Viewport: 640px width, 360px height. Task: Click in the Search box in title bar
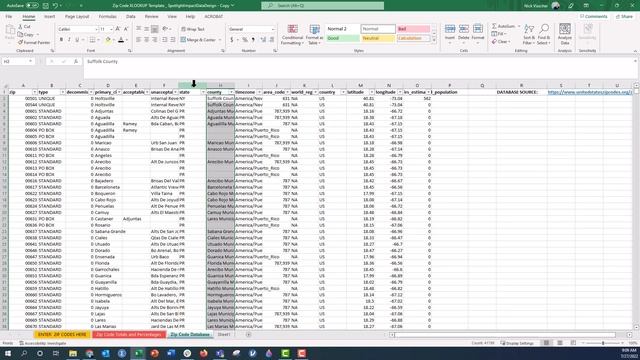click(322, 6)
